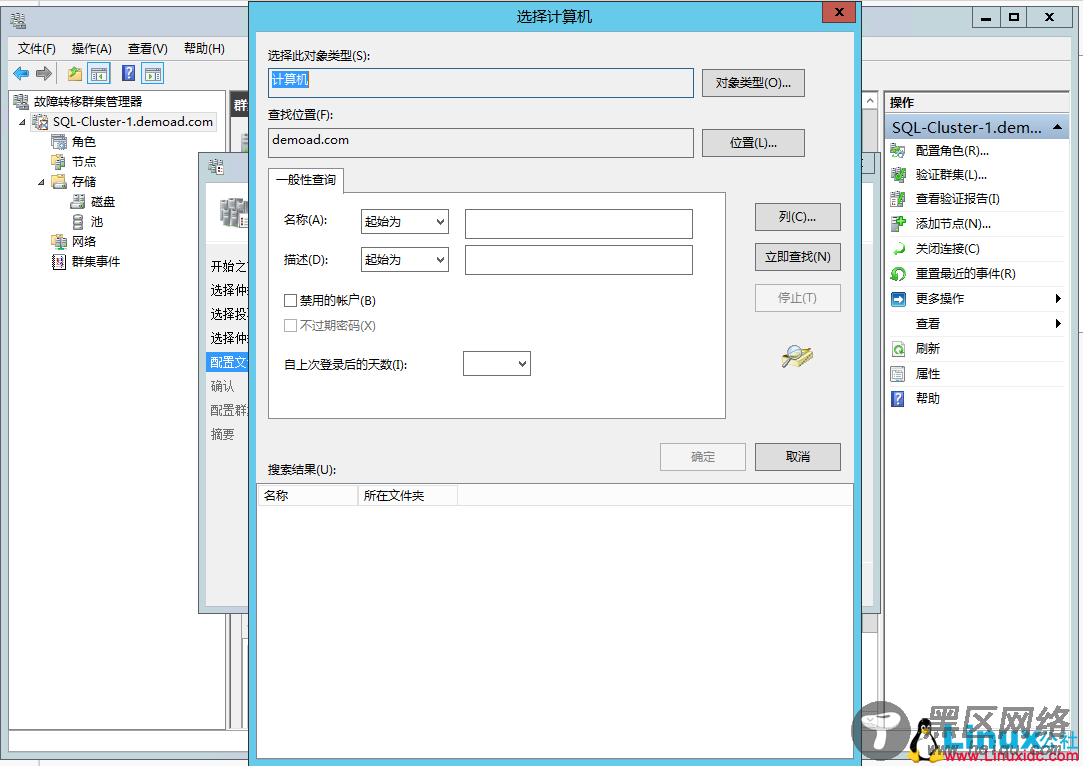Click the 配置角色(R)... action icon
Screen dimensions: 1083x766
pos(898,151)
